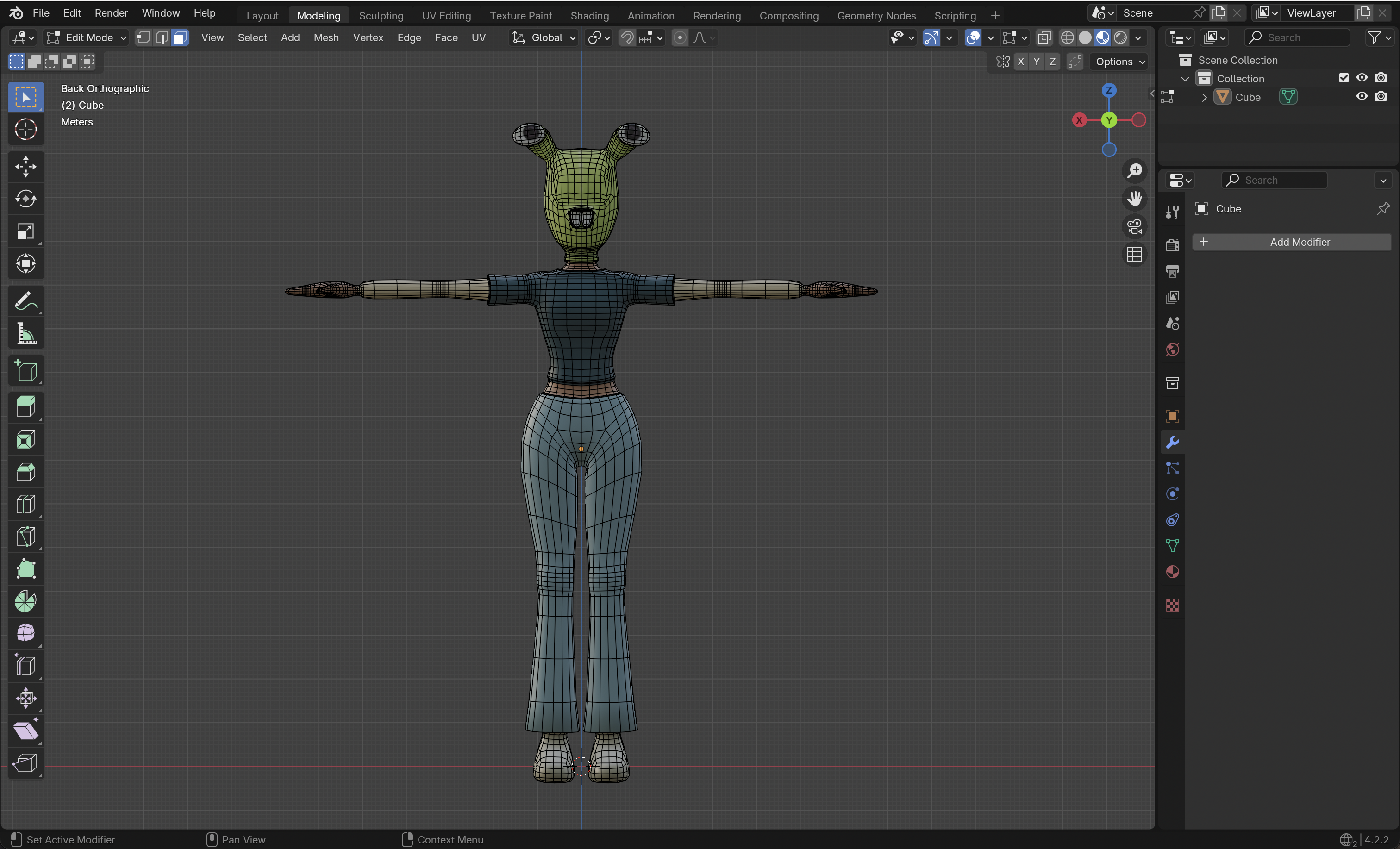Uncheck Collection exclude checkbox
Screen dimensions: 1400x849
click(x=1343, y=78)
